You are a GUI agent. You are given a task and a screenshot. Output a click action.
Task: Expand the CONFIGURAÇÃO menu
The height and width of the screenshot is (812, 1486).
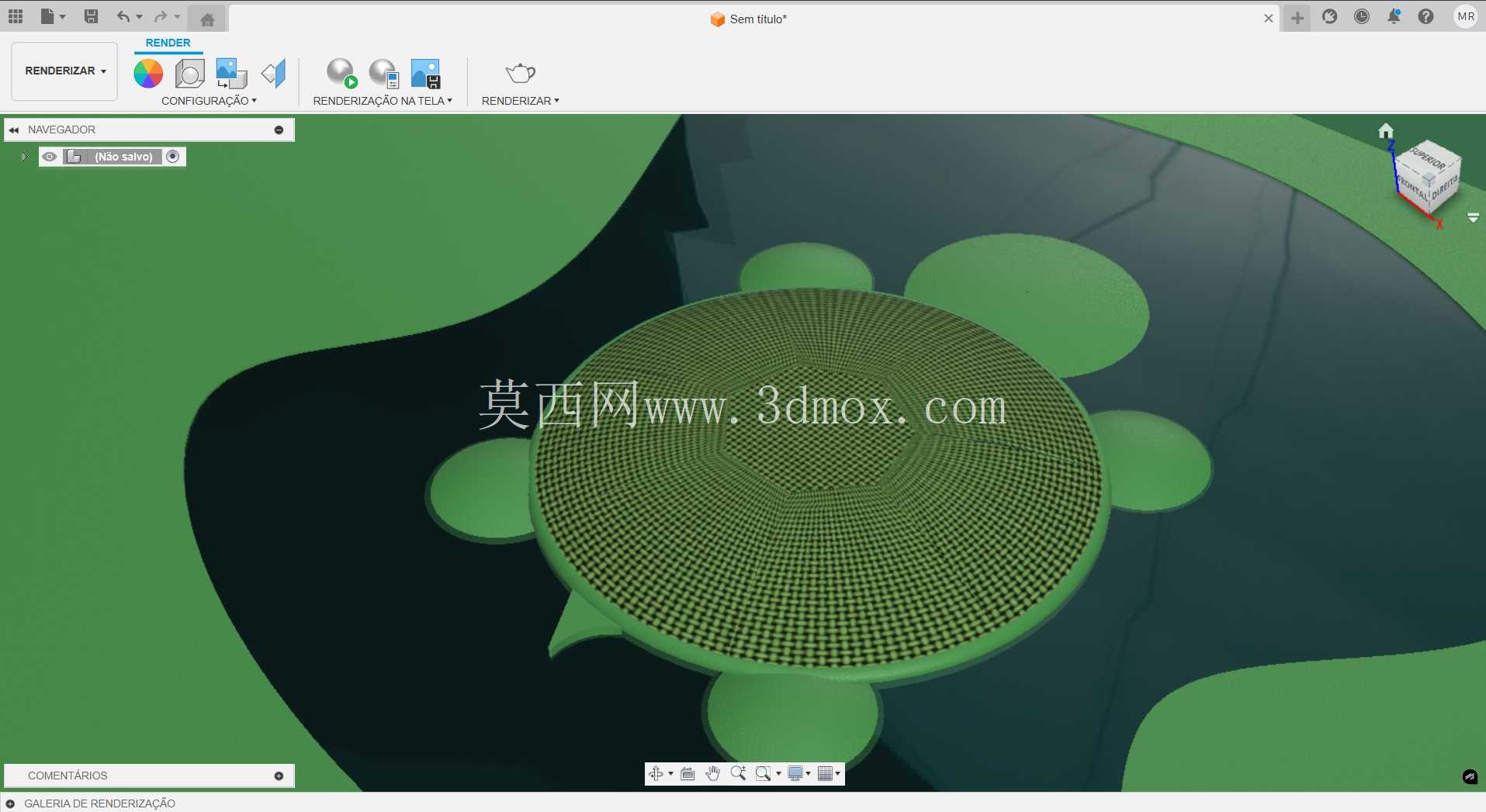point(209,101)
